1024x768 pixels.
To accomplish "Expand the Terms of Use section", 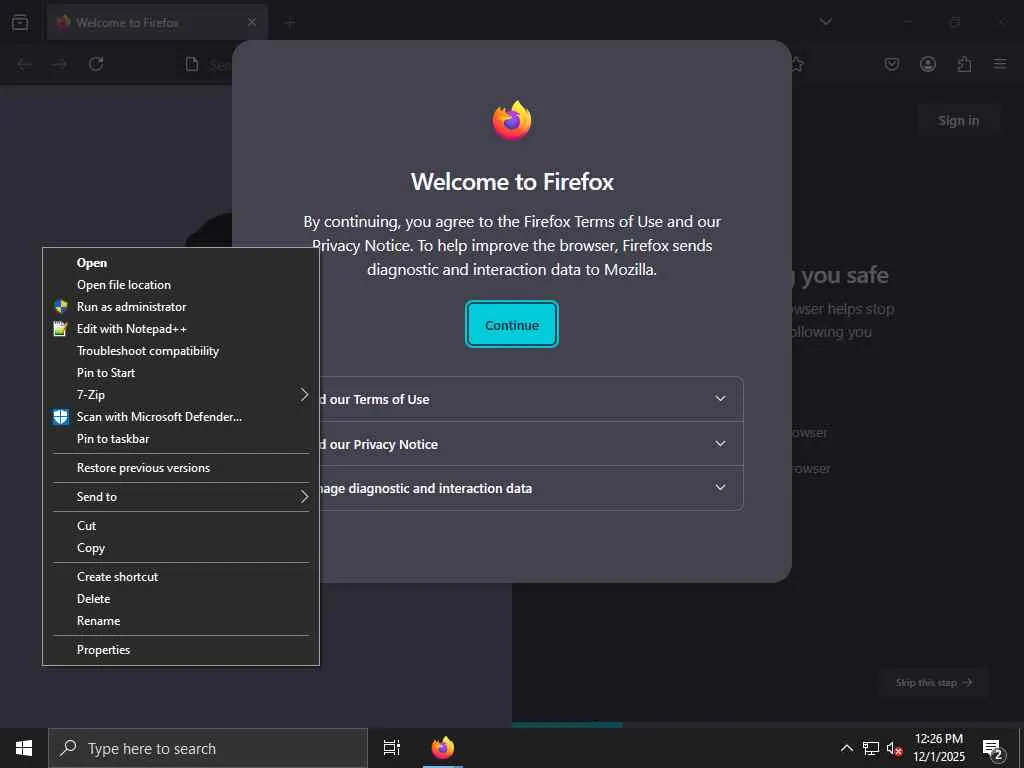I will click(531, 399).
